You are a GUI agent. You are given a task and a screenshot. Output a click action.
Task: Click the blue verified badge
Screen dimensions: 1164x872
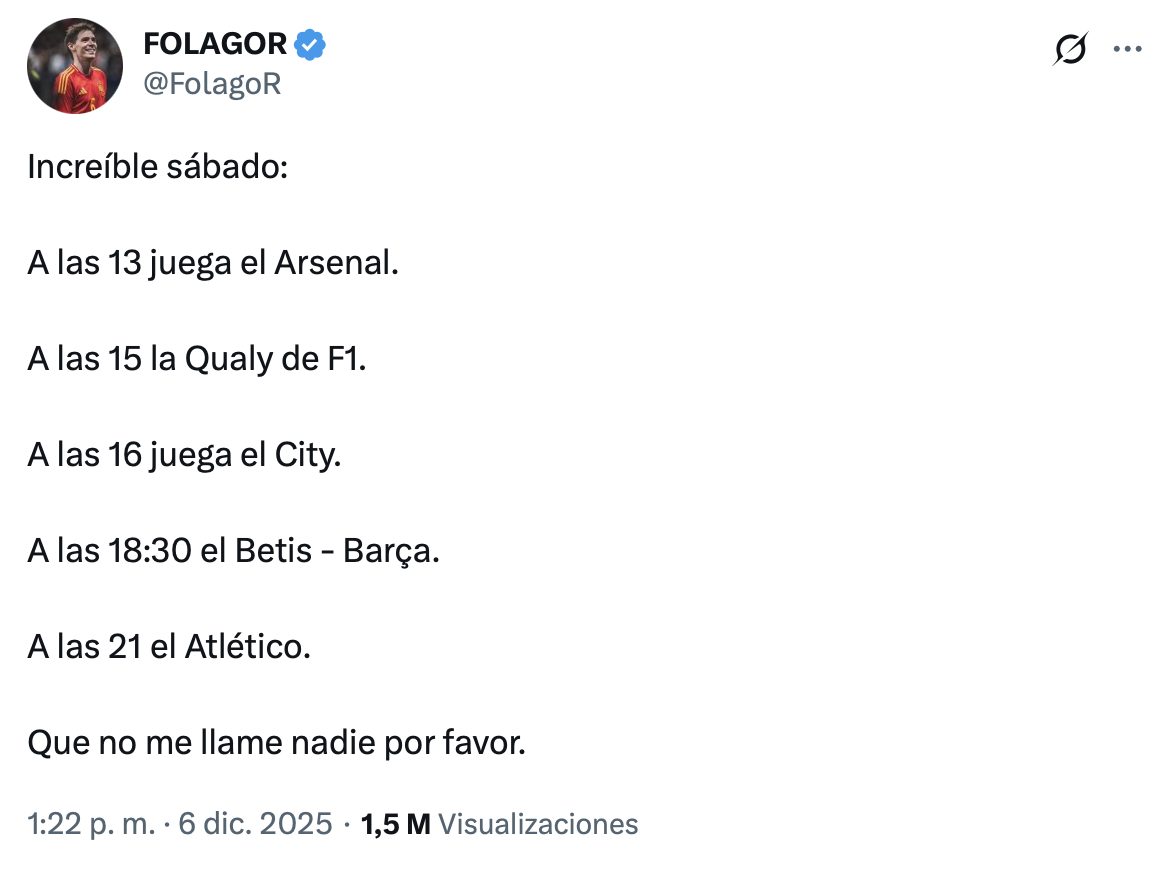click(310, 44)
